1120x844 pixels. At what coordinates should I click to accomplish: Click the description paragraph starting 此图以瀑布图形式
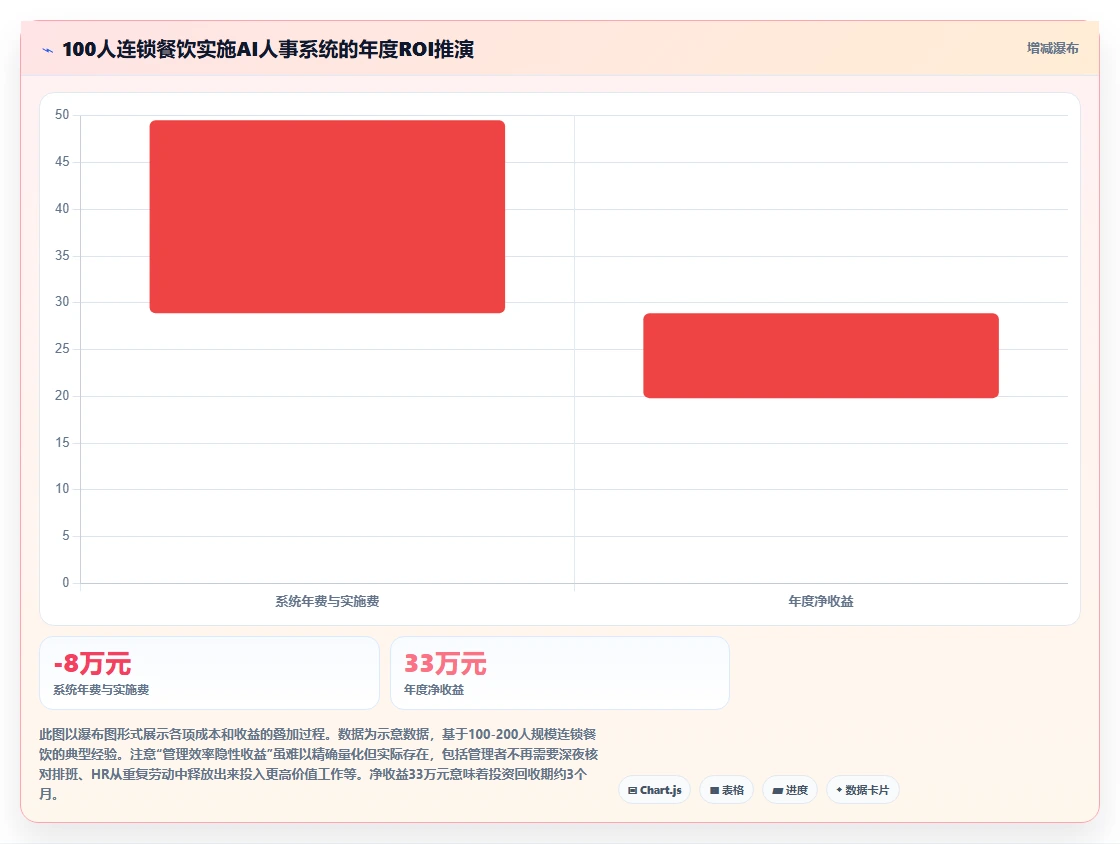click(x=319, y=763)
